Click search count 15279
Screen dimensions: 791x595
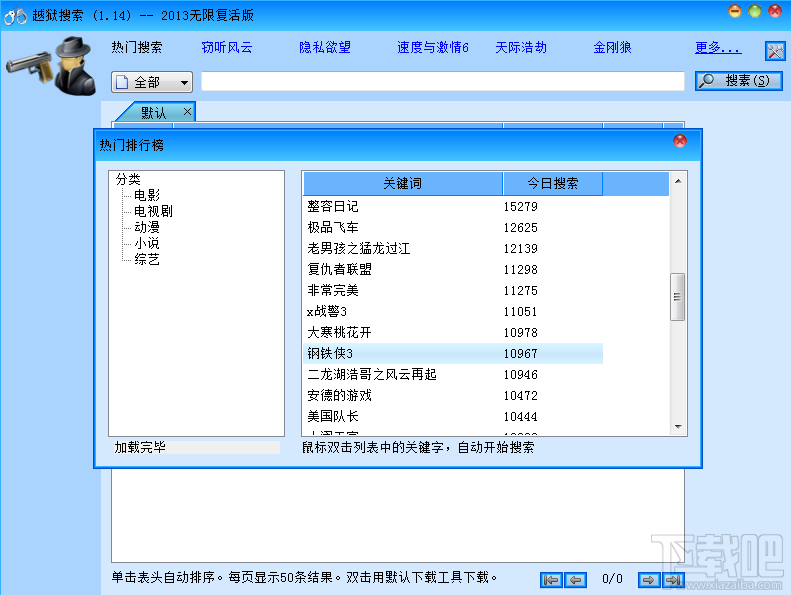(521, 207)
